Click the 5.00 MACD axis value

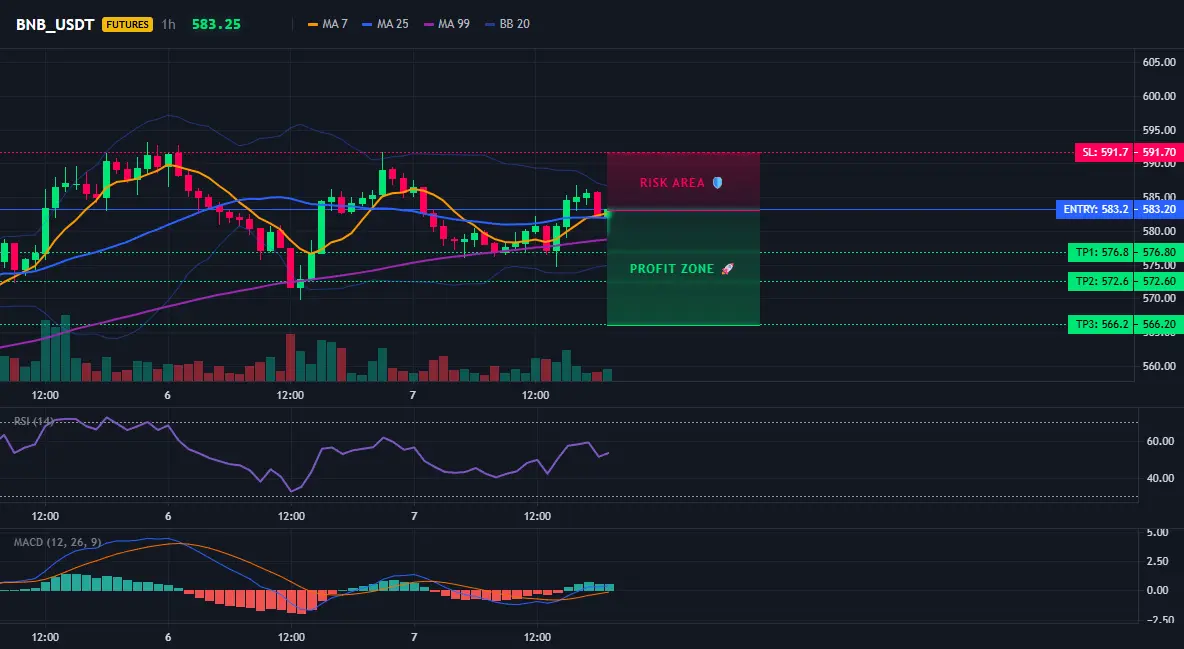coord(1158,533)
